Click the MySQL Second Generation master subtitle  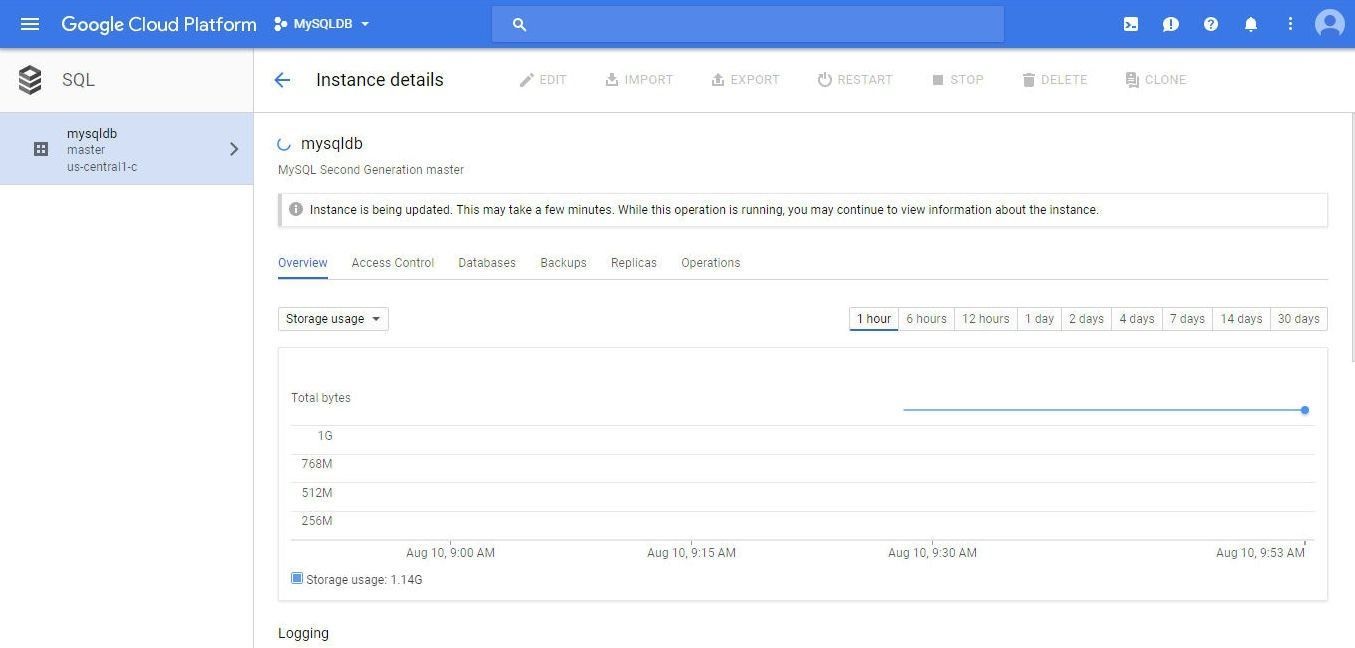(371, 170)
